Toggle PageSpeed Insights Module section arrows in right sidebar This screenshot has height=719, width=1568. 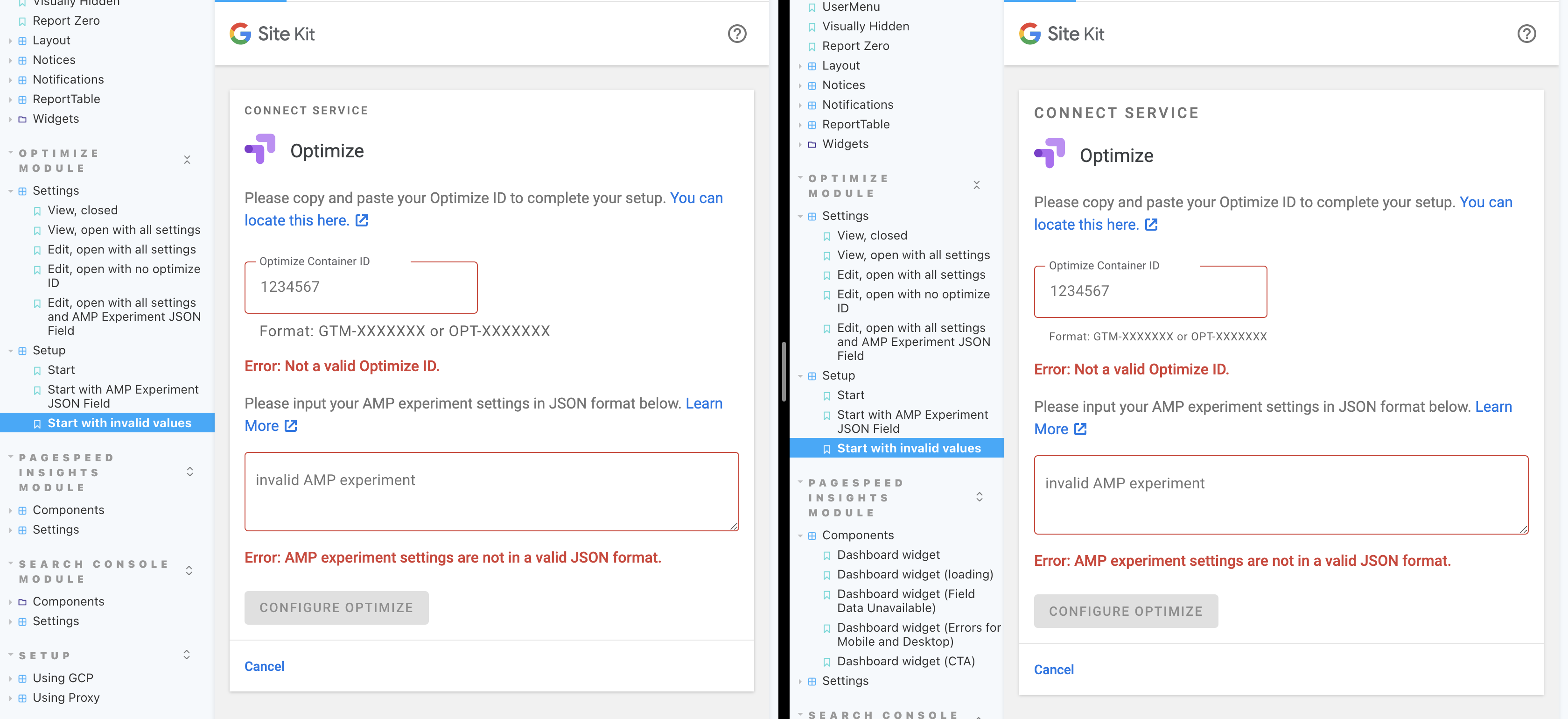click(980, 497)
